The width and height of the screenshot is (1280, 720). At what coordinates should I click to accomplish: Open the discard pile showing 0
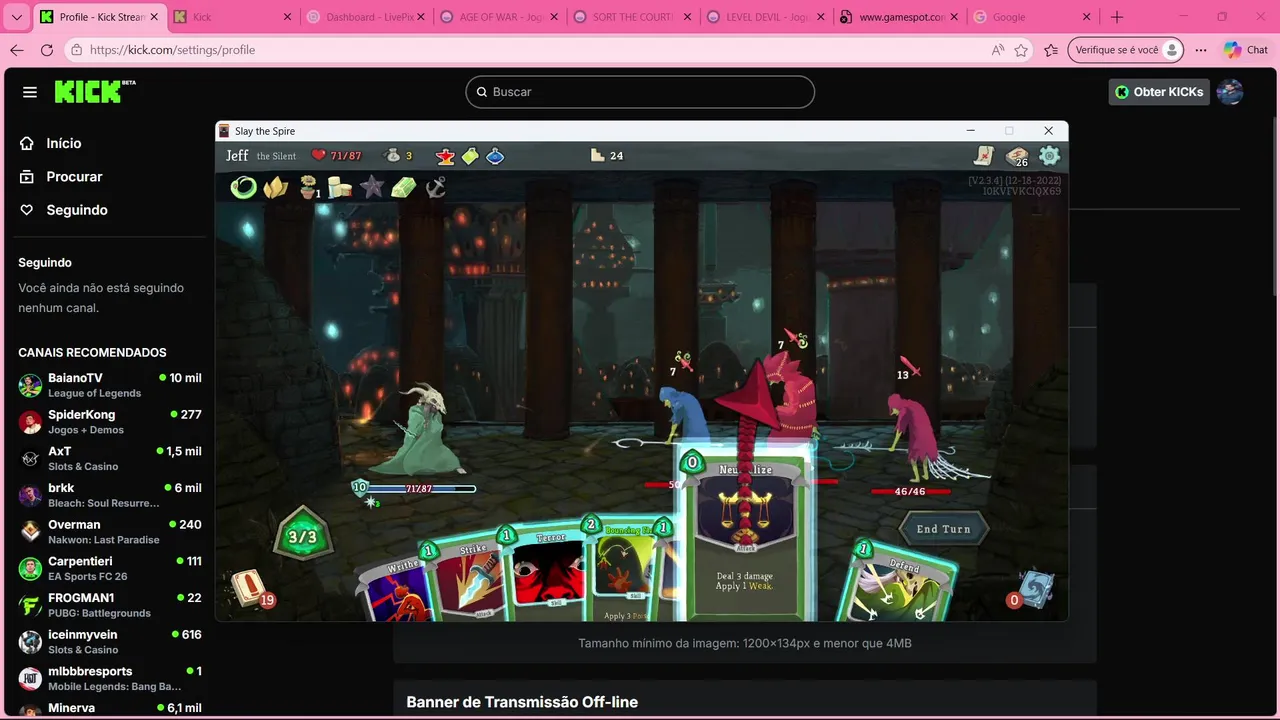(x=1035, y=590)
